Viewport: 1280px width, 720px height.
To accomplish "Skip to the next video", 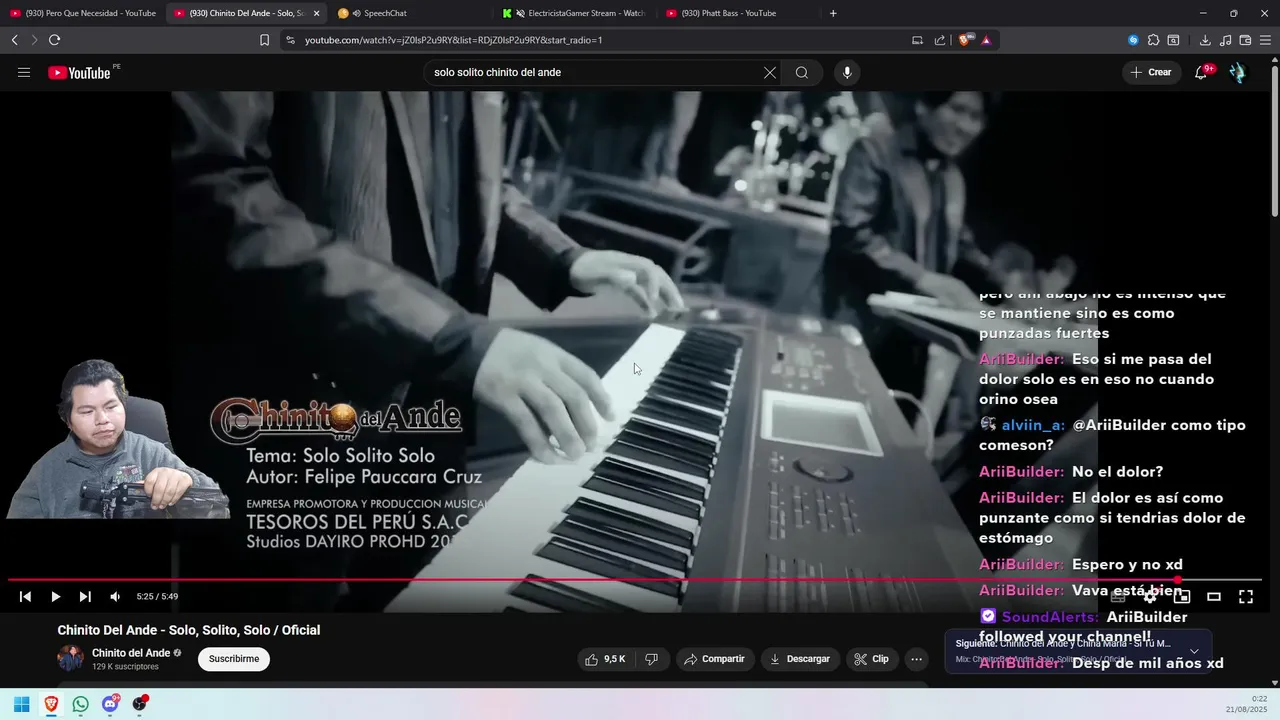I will point(85,597).
